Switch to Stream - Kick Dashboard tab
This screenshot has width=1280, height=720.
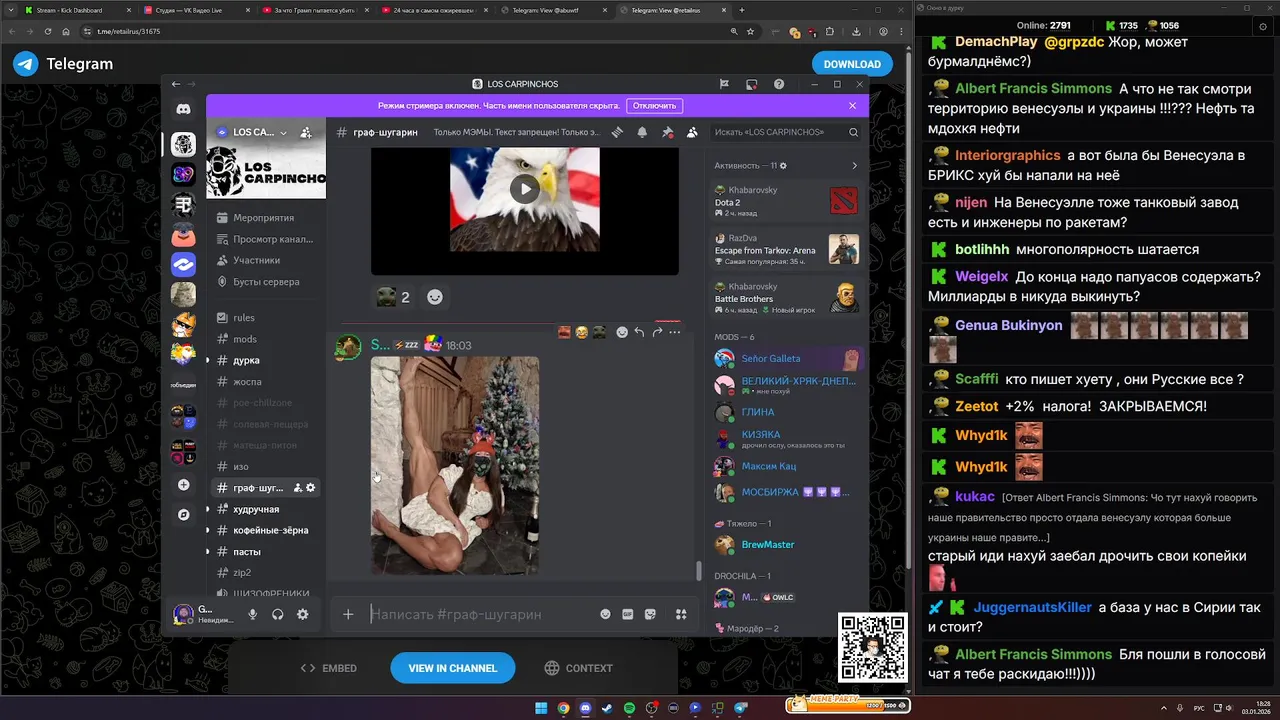click(x=75, y=10)
